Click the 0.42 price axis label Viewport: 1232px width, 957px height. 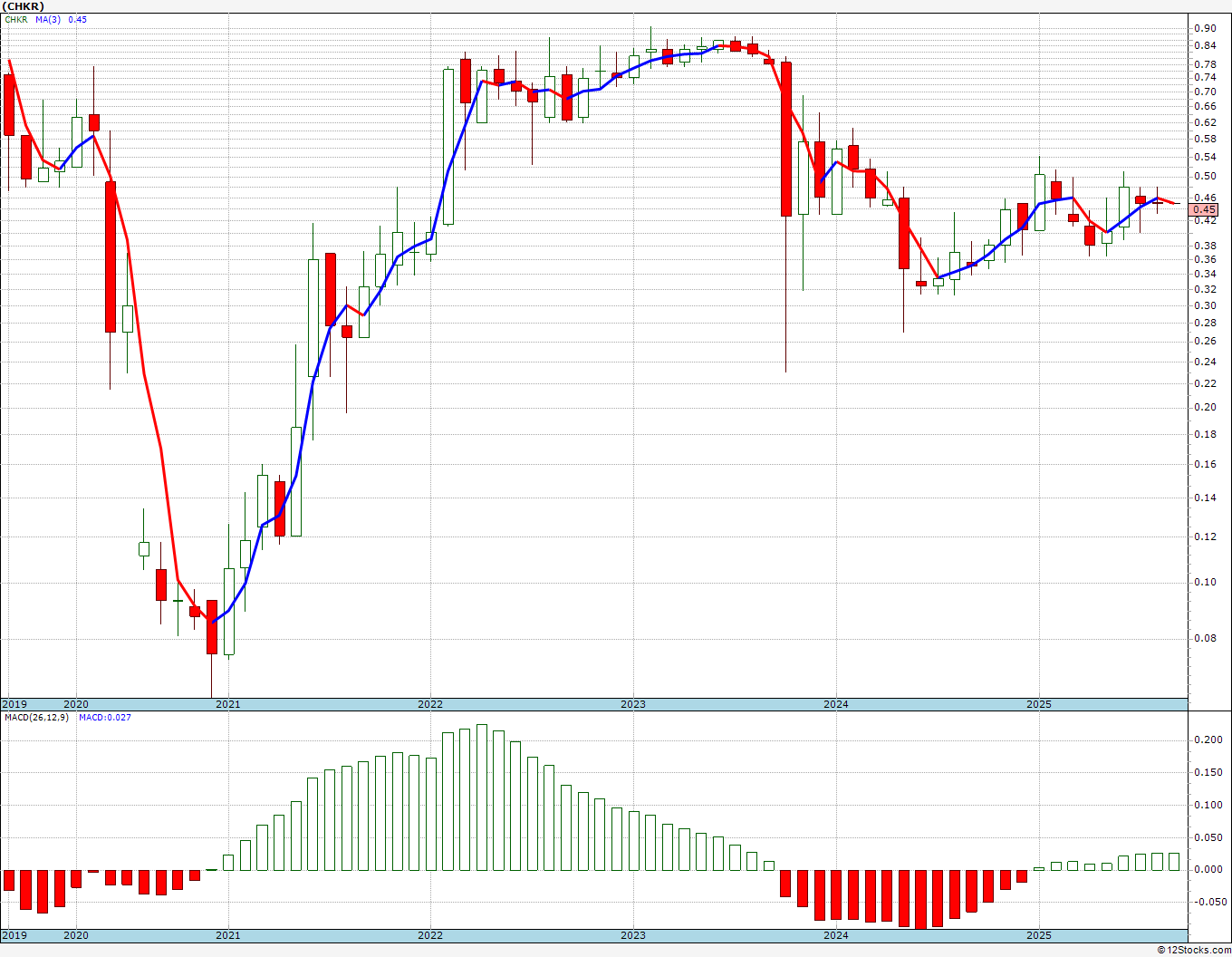1205,220
